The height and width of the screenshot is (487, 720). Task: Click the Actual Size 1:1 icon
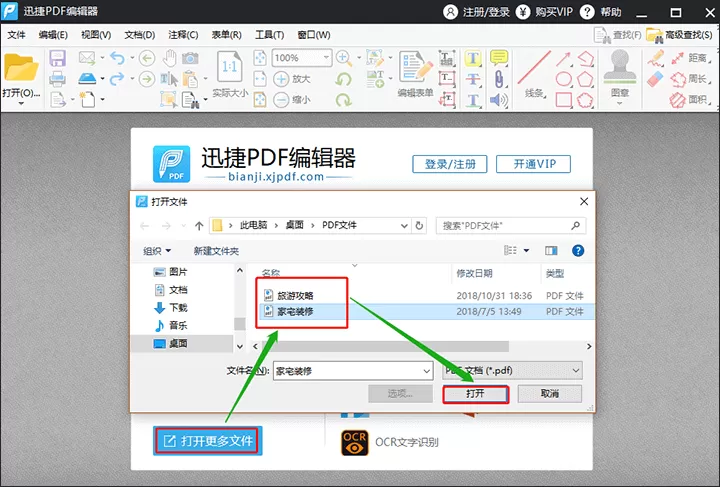pos(230,67)
